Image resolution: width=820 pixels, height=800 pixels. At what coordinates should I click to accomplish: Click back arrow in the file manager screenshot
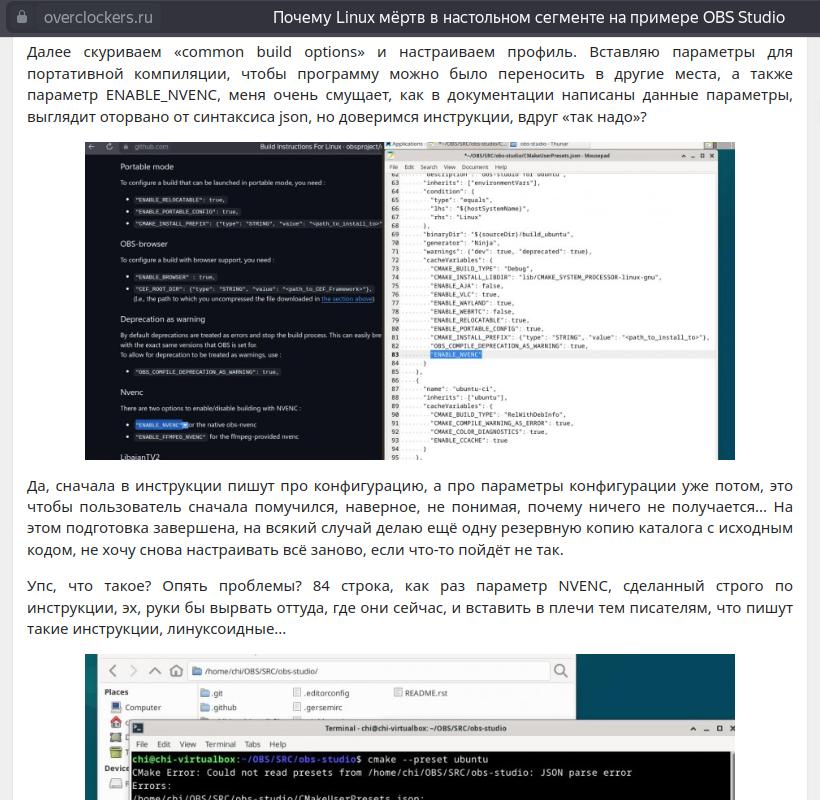point(113,670)
